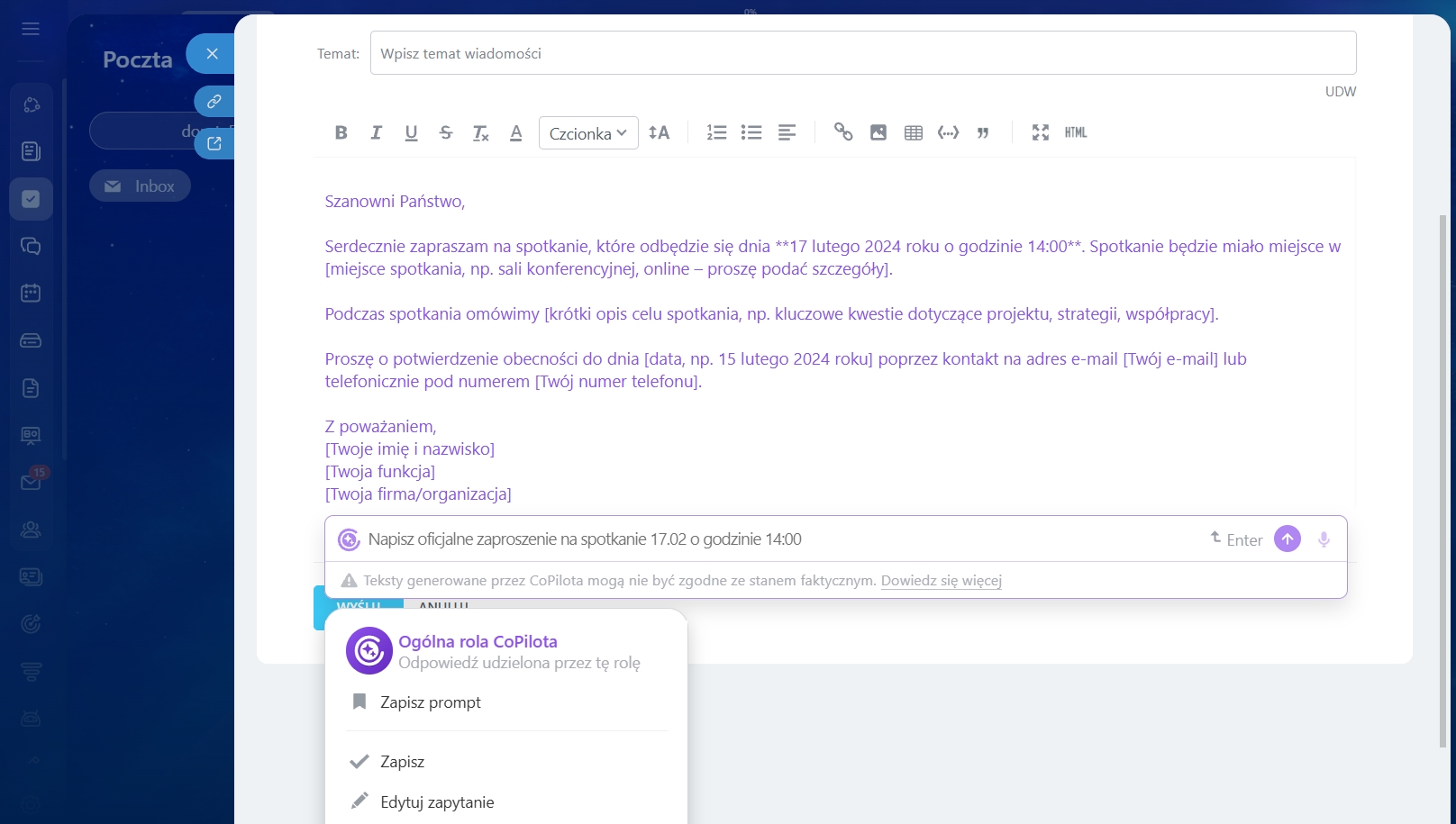Screen dimensions: 1456x824
Task: Expand editor to fullscreen
Action: (1041, 132)
